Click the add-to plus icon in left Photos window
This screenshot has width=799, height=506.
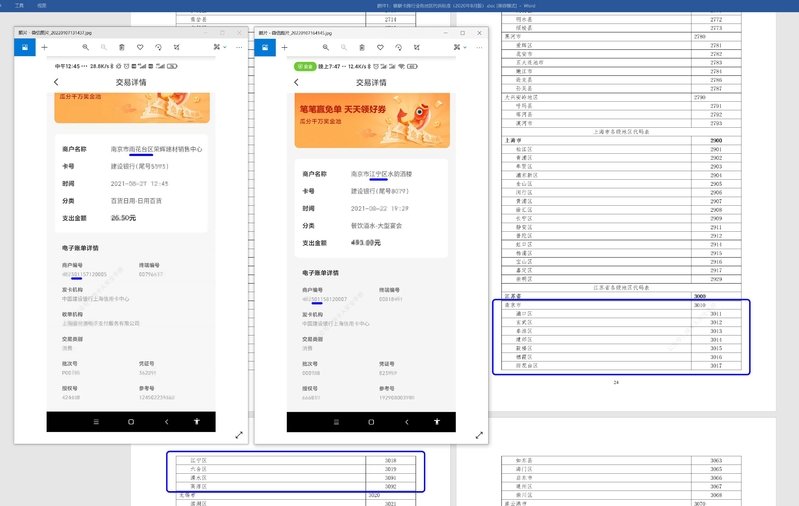click(44, 47)
